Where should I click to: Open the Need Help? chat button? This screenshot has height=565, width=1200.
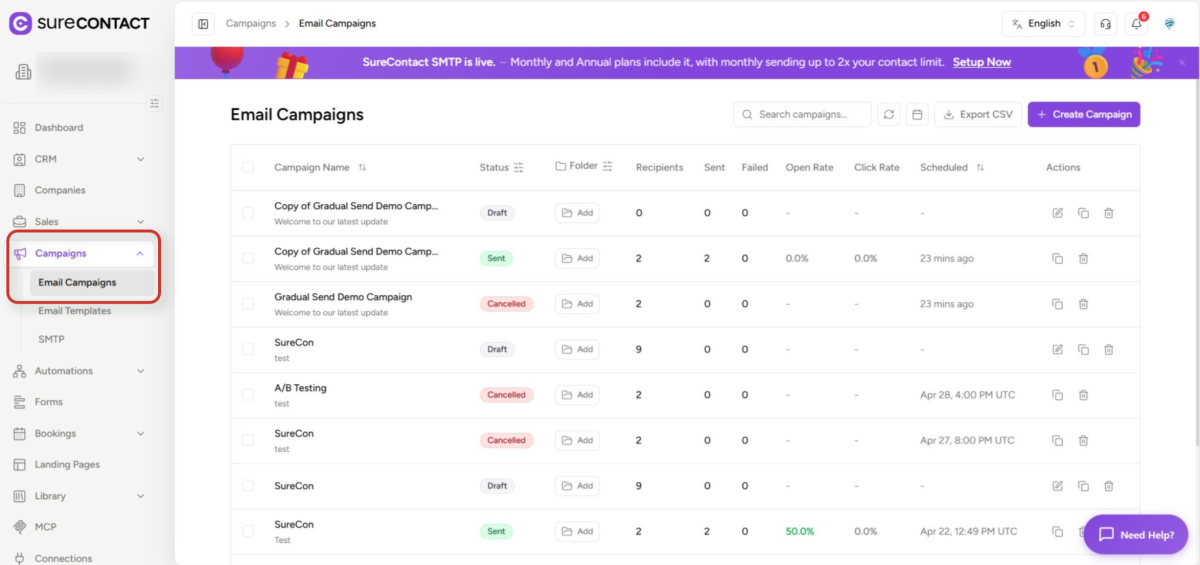[x=1136, y=535]
